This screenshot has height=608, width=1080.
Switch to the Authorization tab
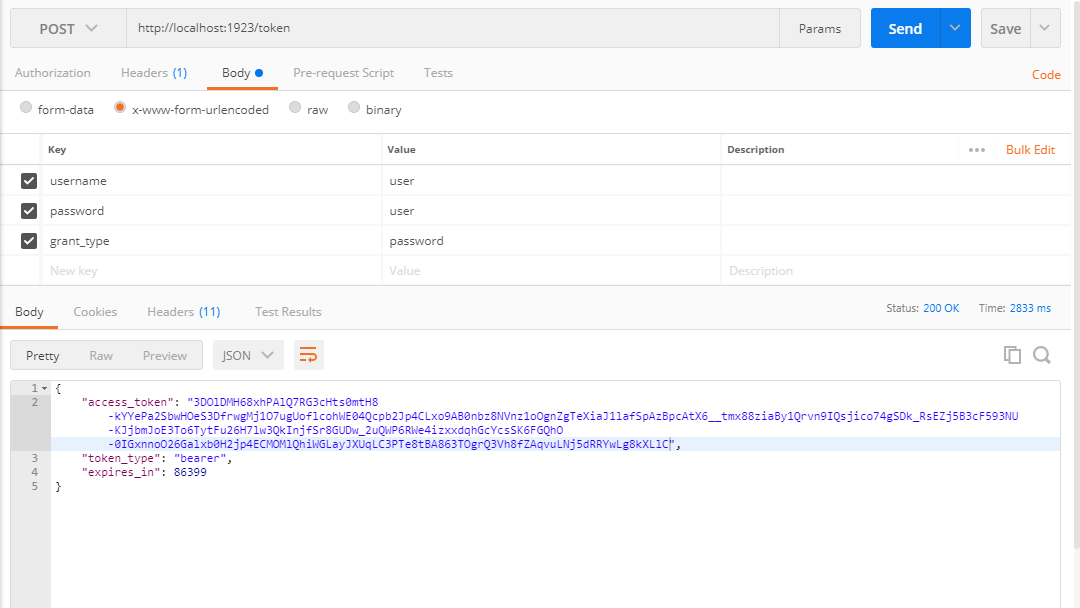pos(52,72)
